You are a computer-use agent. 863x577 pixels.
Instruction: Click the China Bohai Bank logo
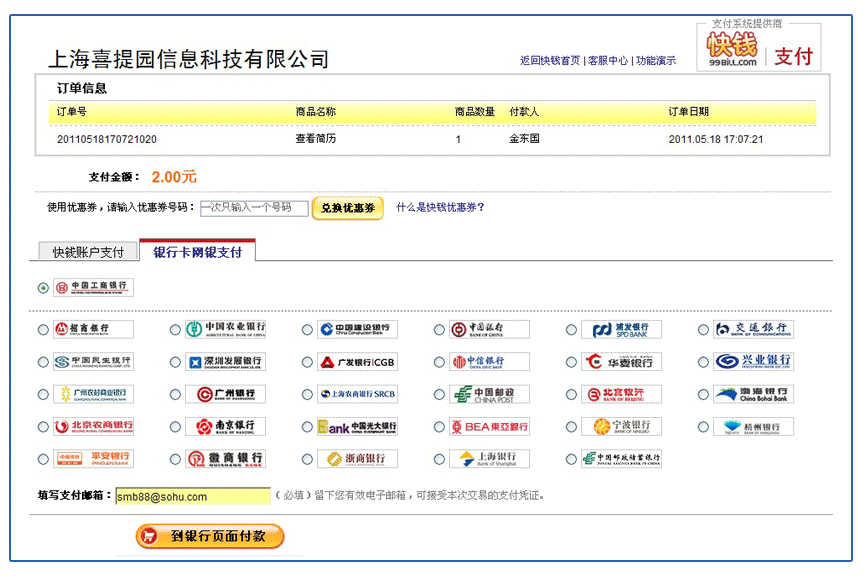[753, 395]
